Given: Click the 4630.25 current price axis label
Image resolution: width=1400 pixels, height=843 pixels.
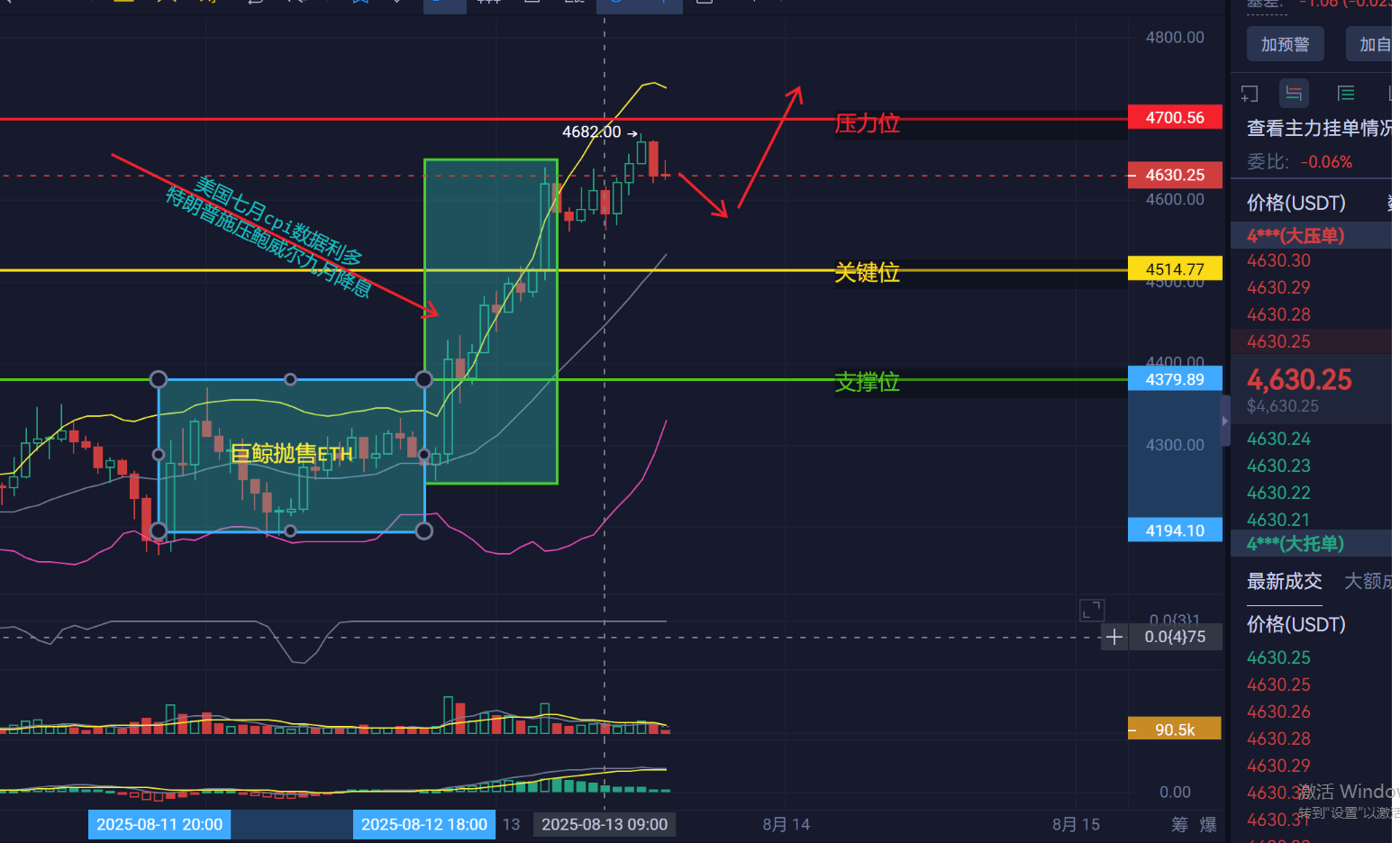Looking at the screenshot, I should [1175, 175].
